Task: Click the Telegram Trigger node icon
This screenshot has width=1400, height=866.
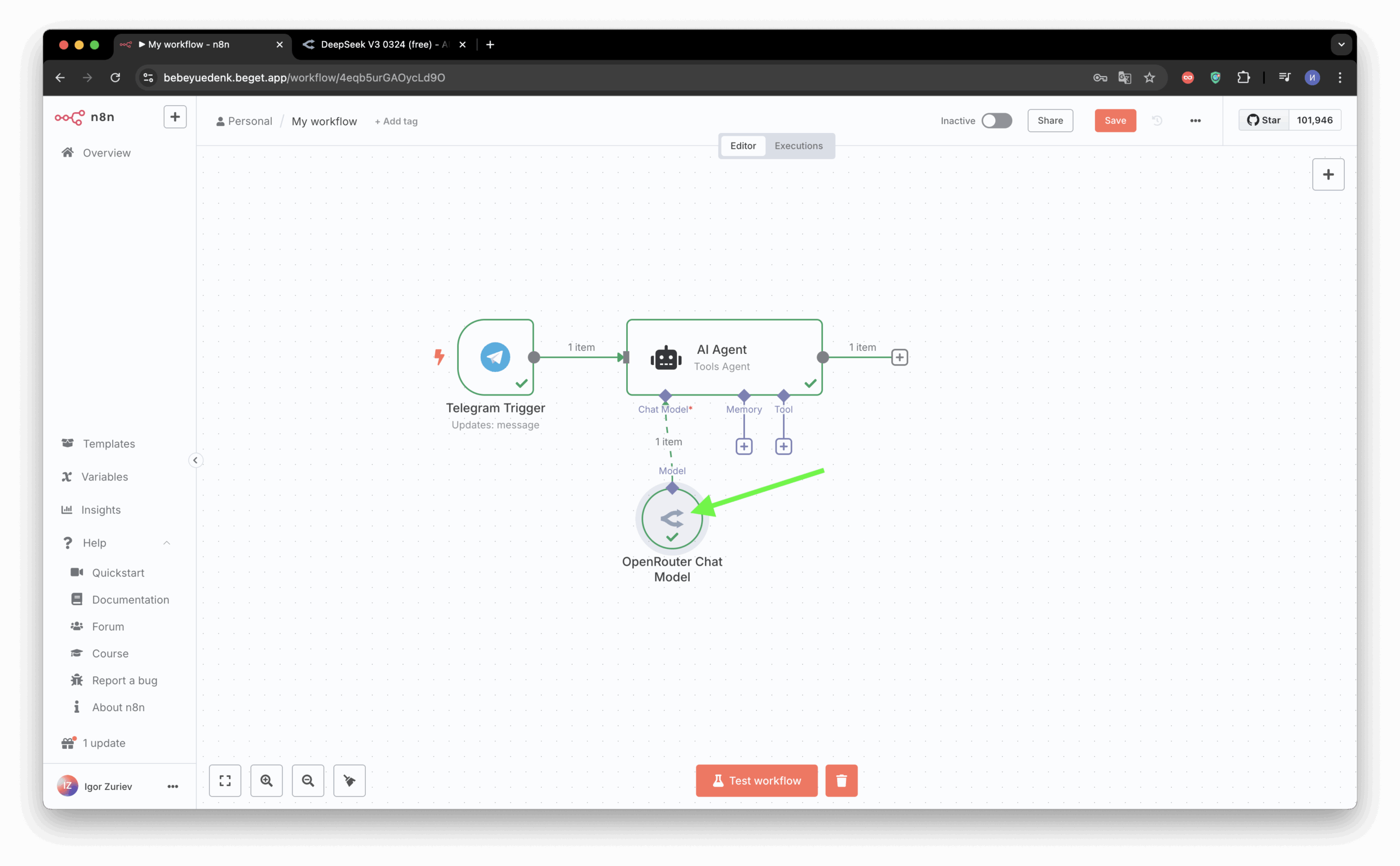Action: click(495, 357)
